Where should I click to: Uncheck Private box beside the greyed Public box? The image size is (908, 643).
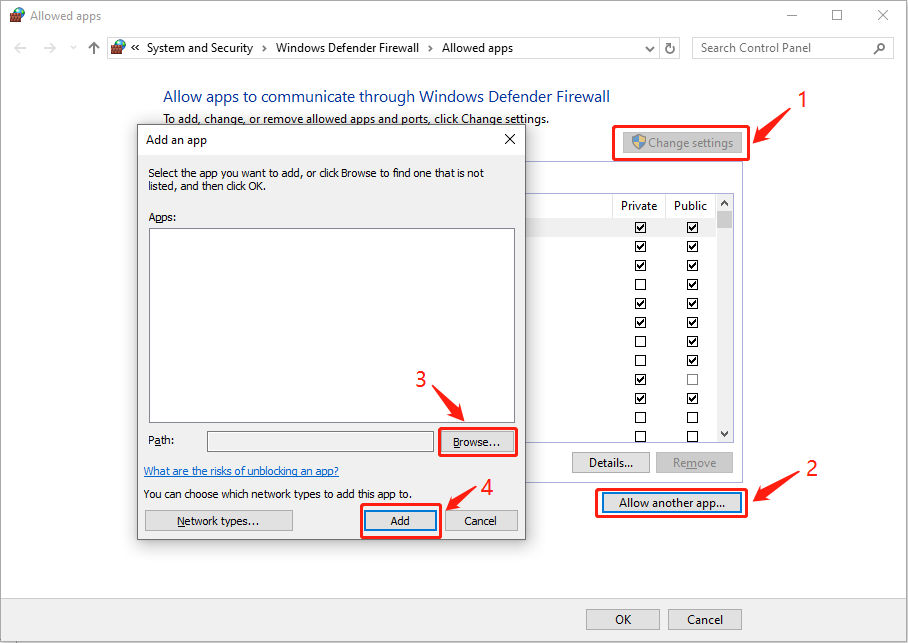[x=640, y=379]
